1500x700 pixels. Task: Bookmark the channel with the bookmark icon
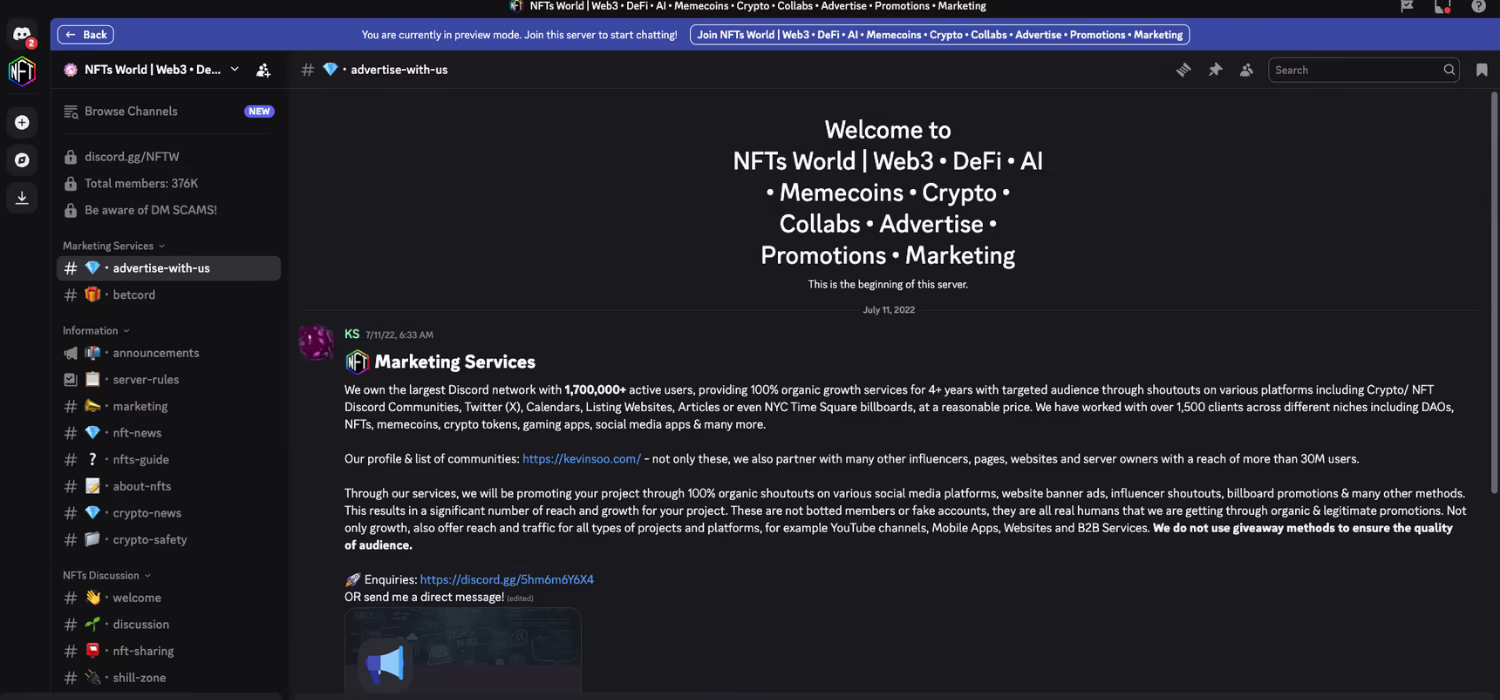coord(1479,69)
